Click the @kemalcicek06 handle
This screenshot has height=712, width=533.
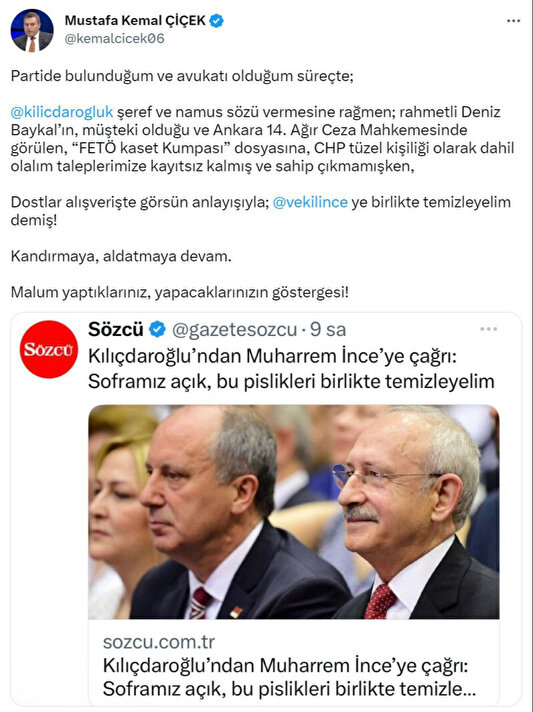(x=114, y=39)
